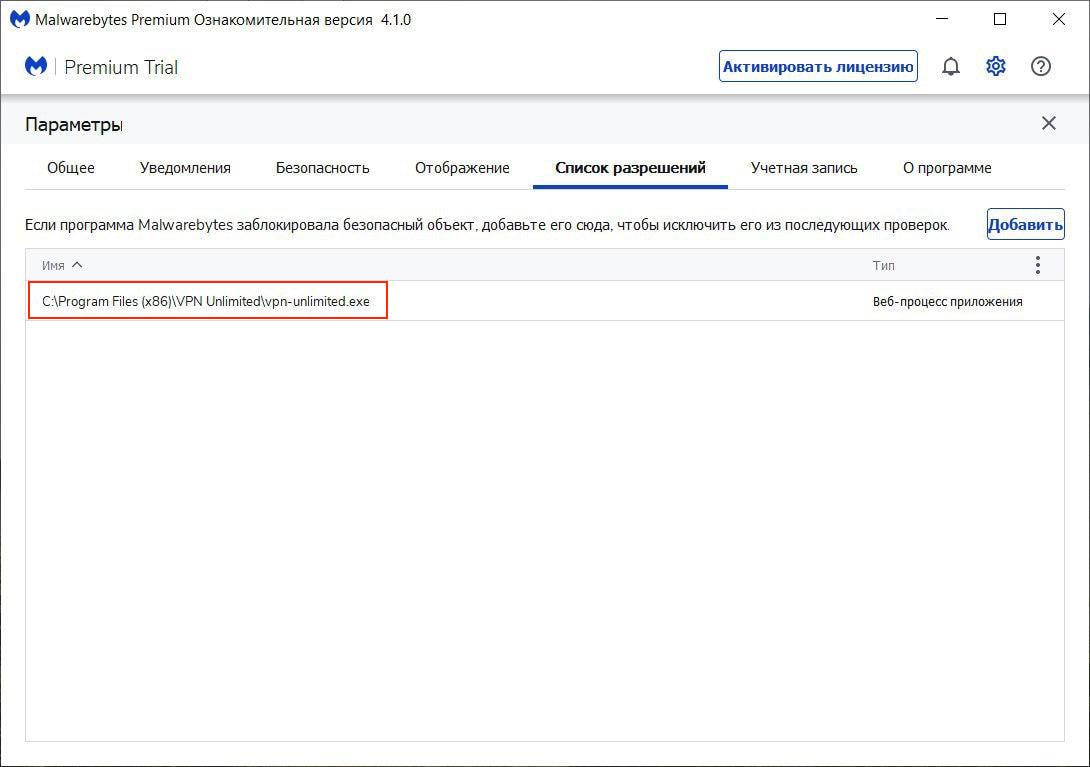Open the three-dot menu in the table header
Screen dimensions: 1090x767
click(x=1037, y=265)
